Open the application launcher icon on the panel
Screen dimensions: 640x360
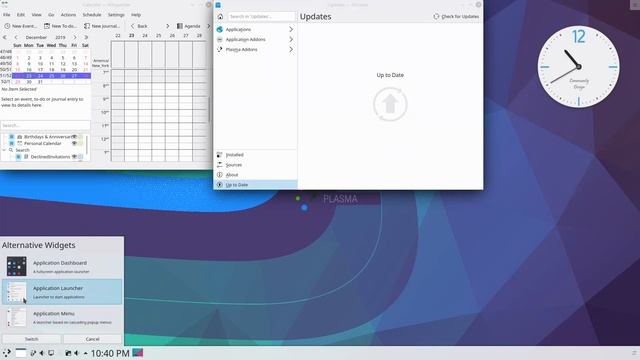click(x=7, y=353)
